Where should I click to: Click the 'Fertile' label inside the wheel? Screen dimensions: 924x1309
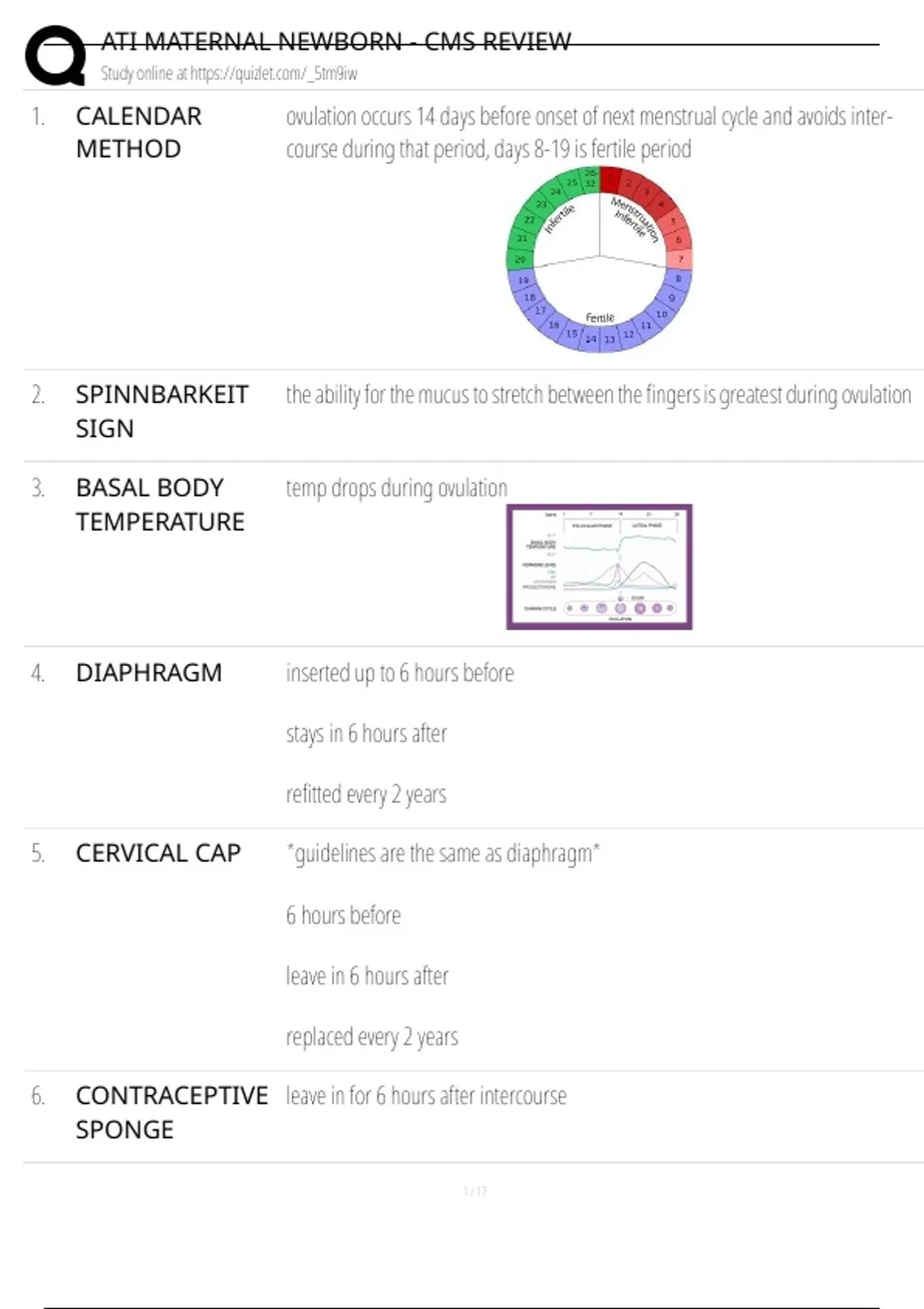click(x=600, y=317)
